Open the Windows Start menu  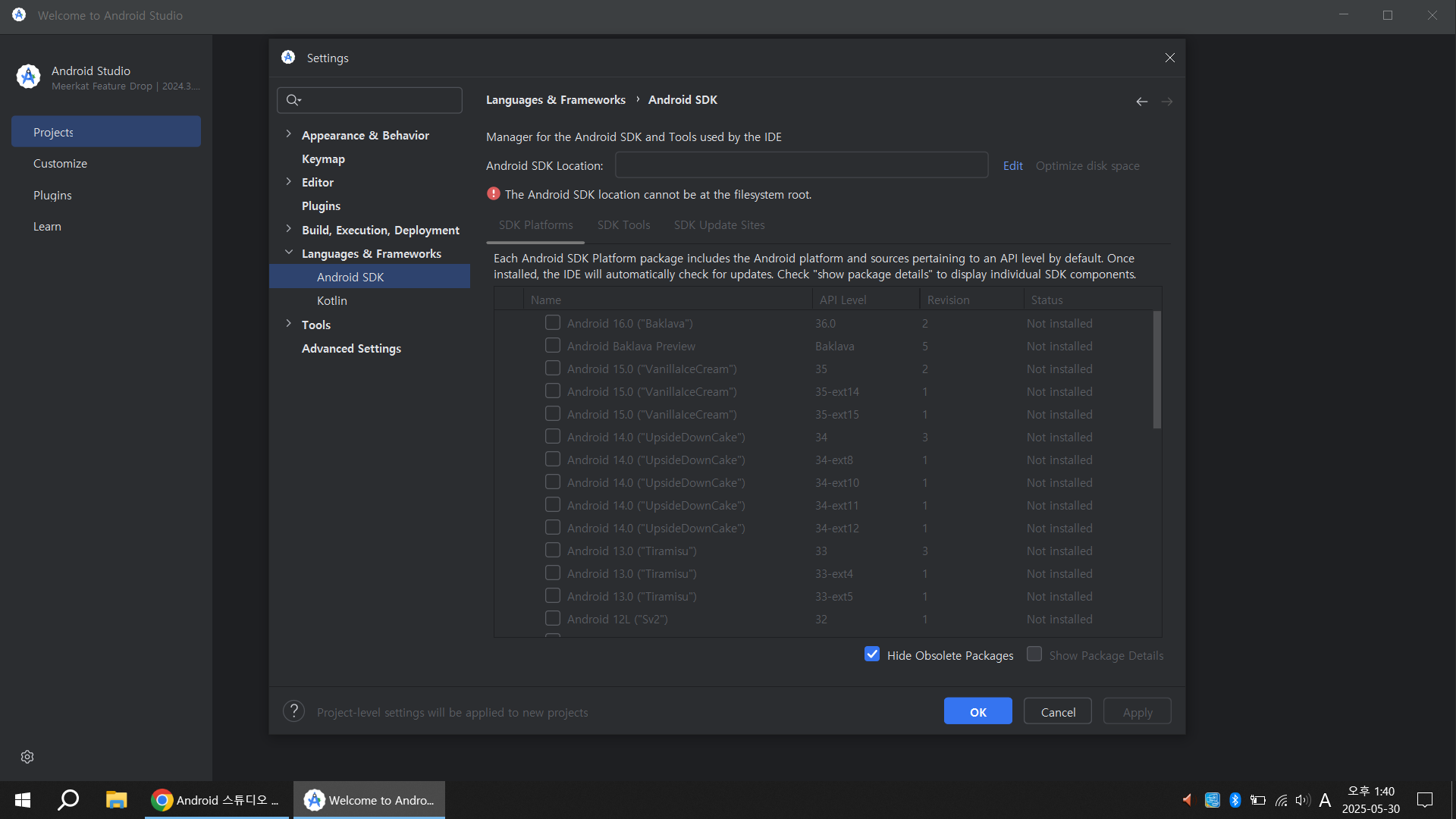[23, 800]
